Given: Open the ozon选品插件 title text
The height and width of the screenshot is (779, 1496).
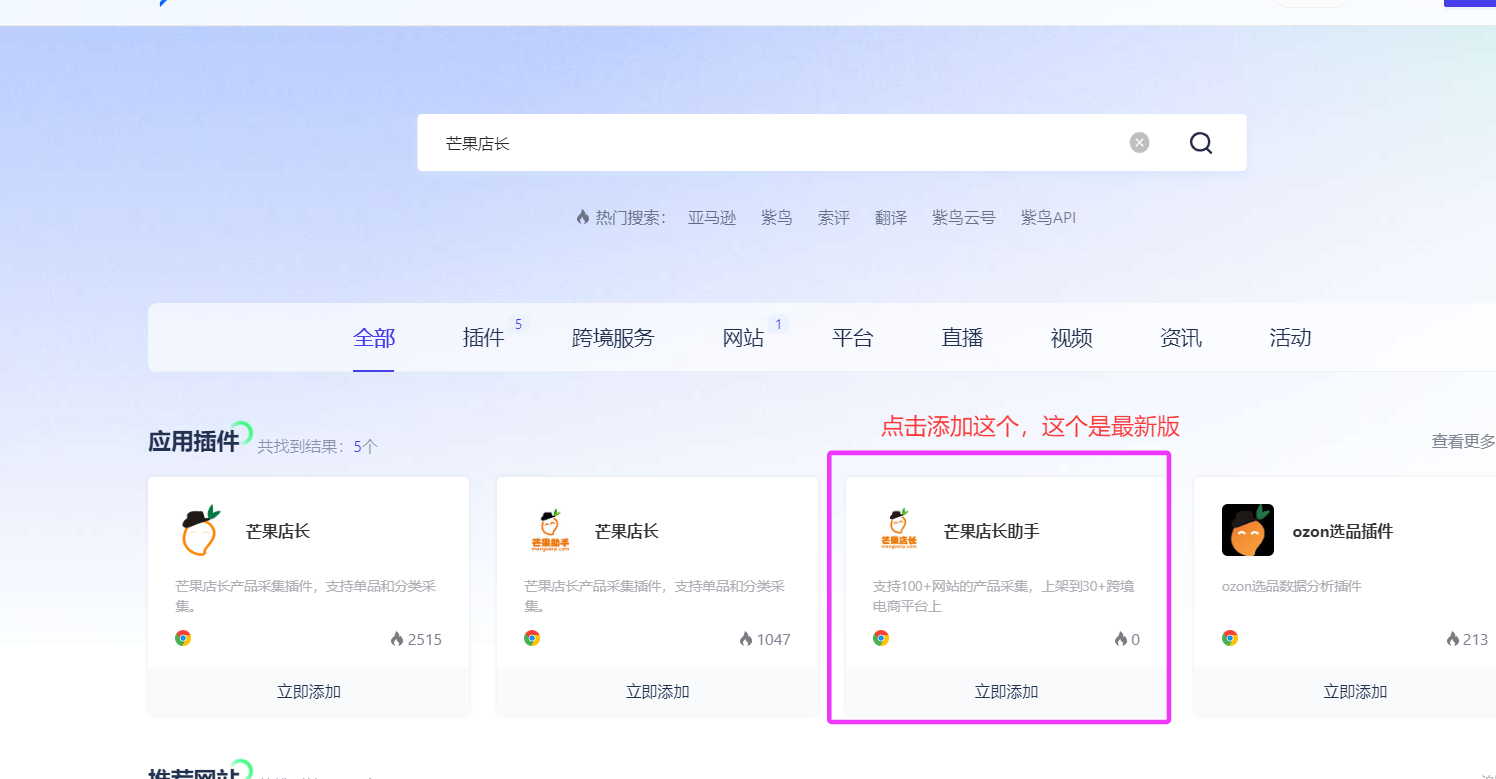Looking at the screenshot, I should [1343, 531].
